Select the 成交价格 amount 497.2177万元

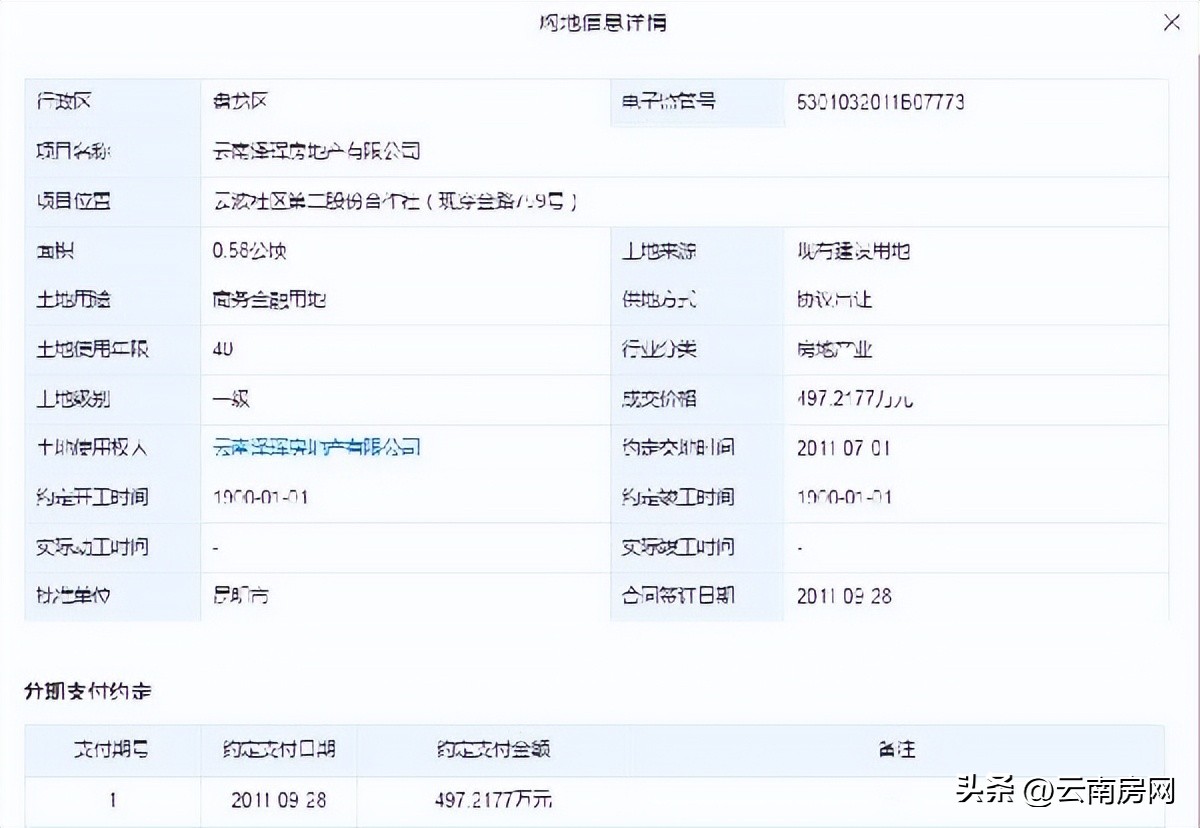coord(854,398)
